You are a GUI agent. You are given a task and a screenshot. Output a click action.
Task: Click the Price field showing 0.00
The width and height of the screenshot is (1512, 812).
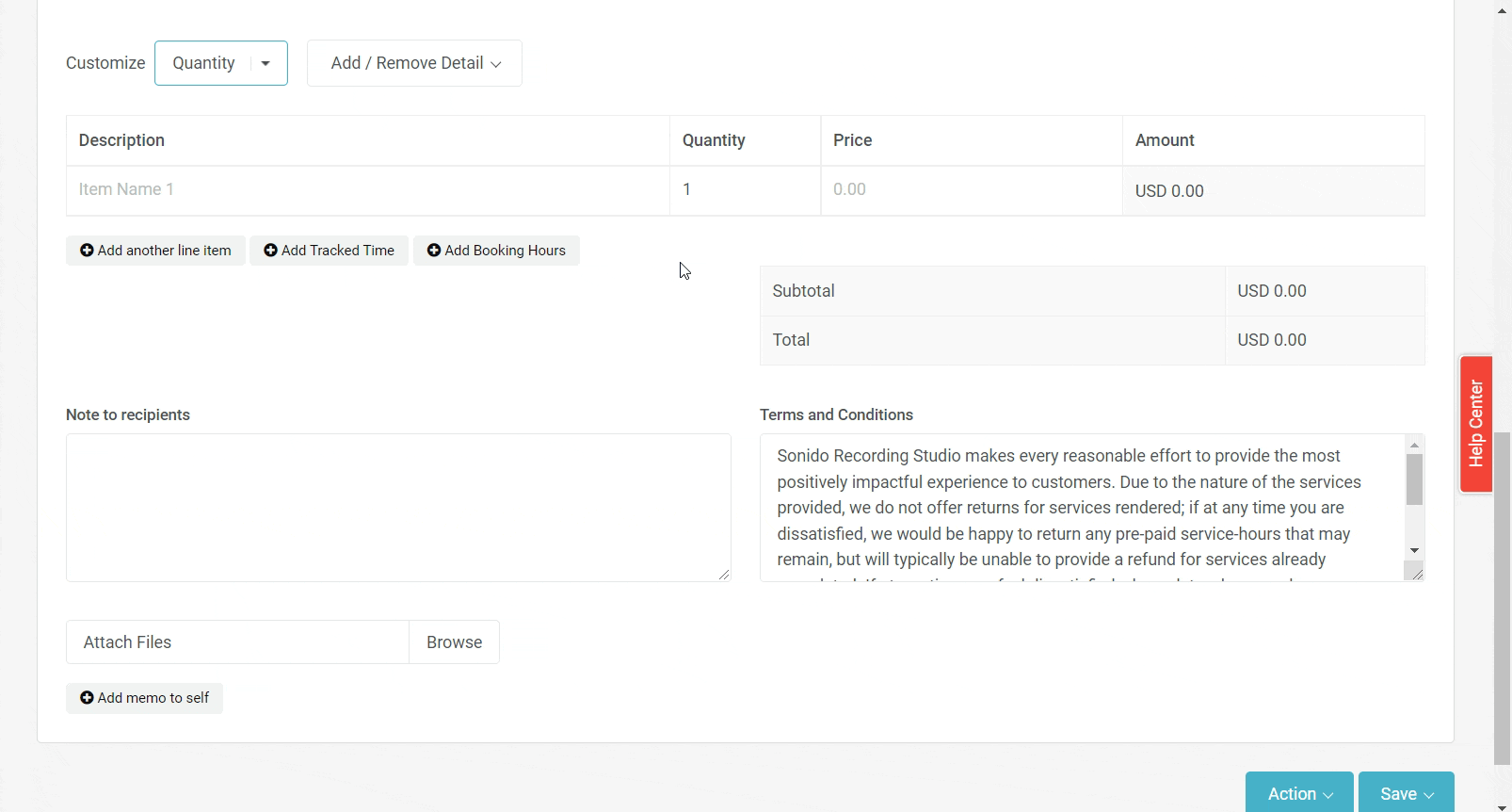coord(970,190)
